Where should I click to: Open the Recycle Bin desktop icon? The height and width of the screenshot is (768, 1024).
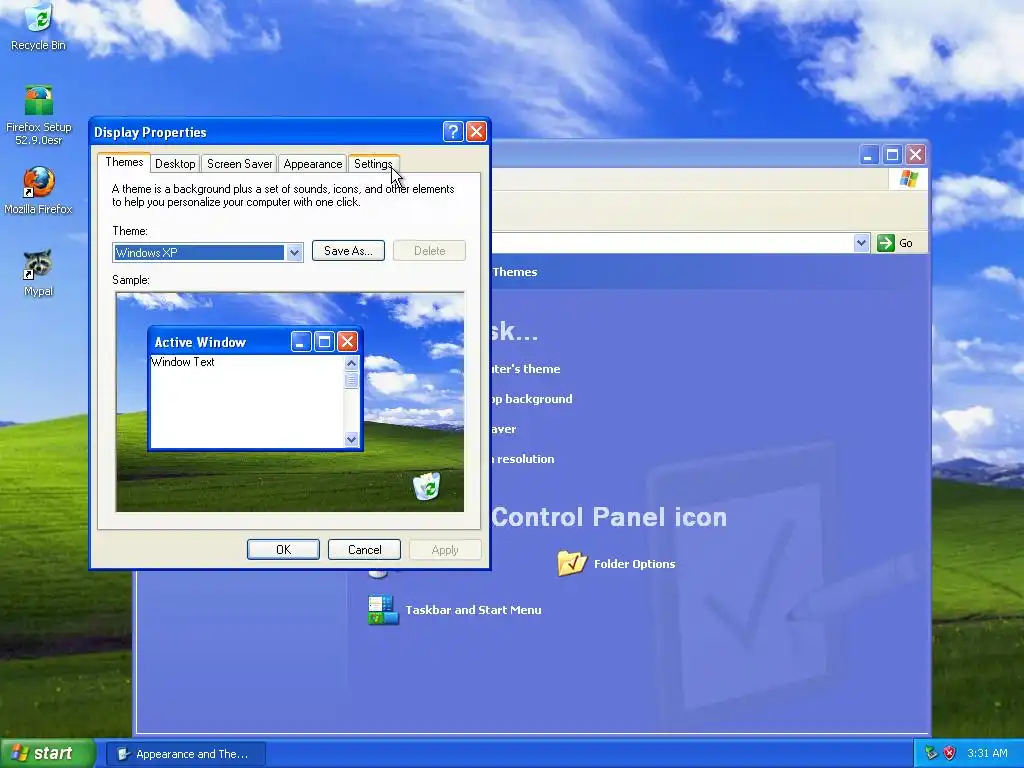point(39,26)
